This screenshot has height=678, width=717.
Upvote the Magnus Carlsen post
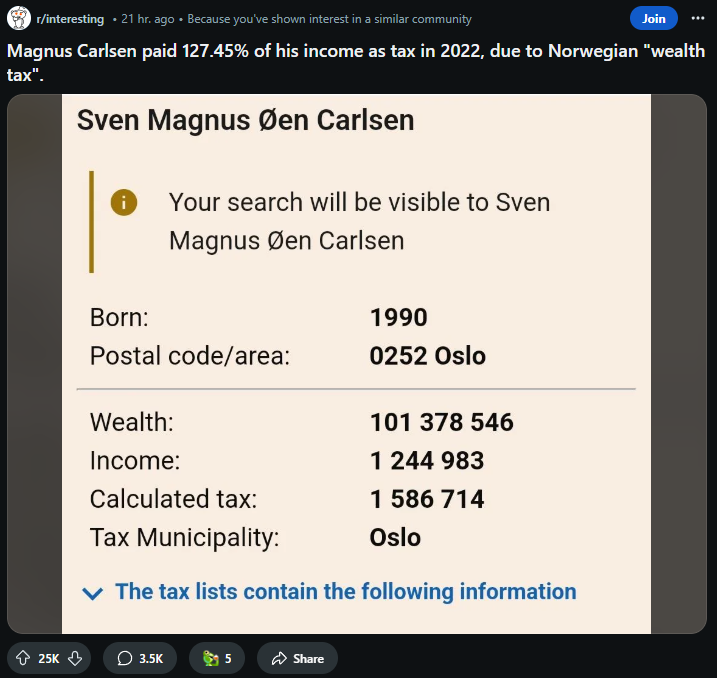pos(24,658)
